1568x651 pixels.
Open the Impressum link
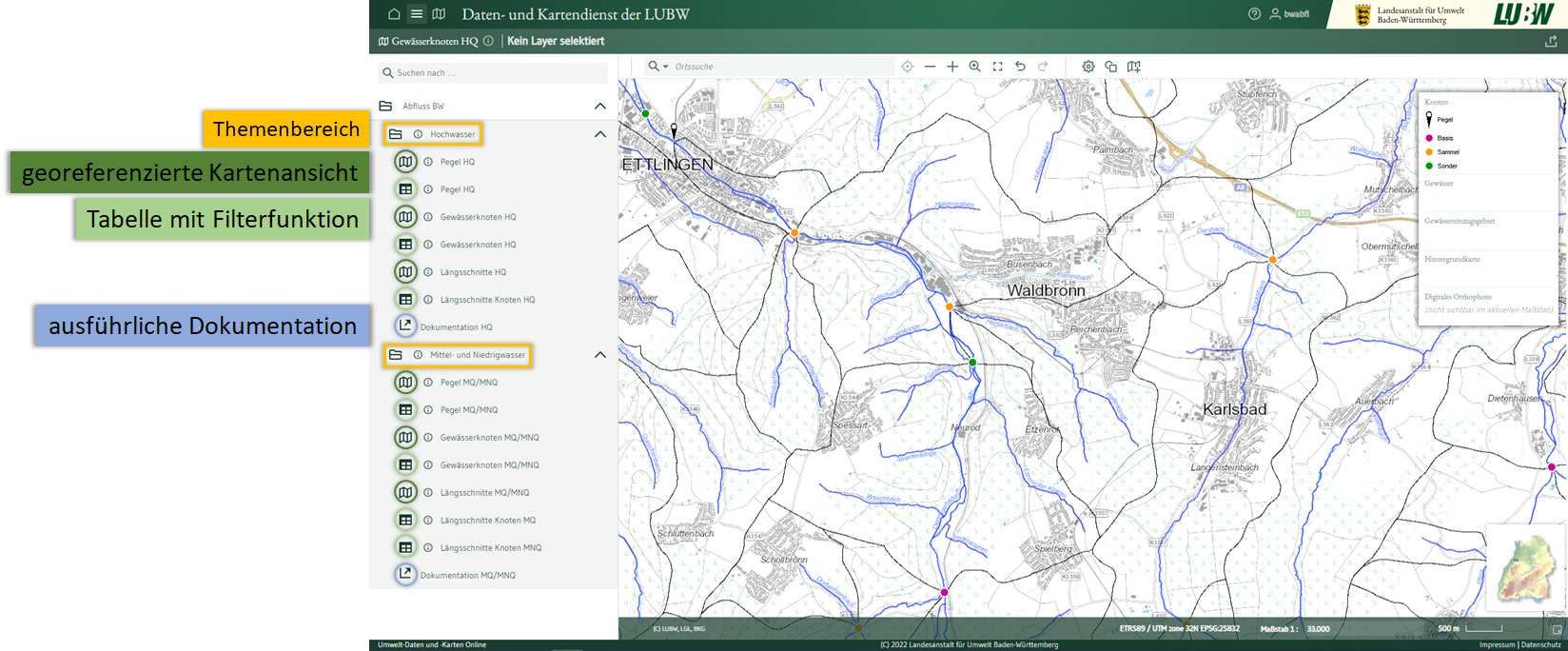1497,645
